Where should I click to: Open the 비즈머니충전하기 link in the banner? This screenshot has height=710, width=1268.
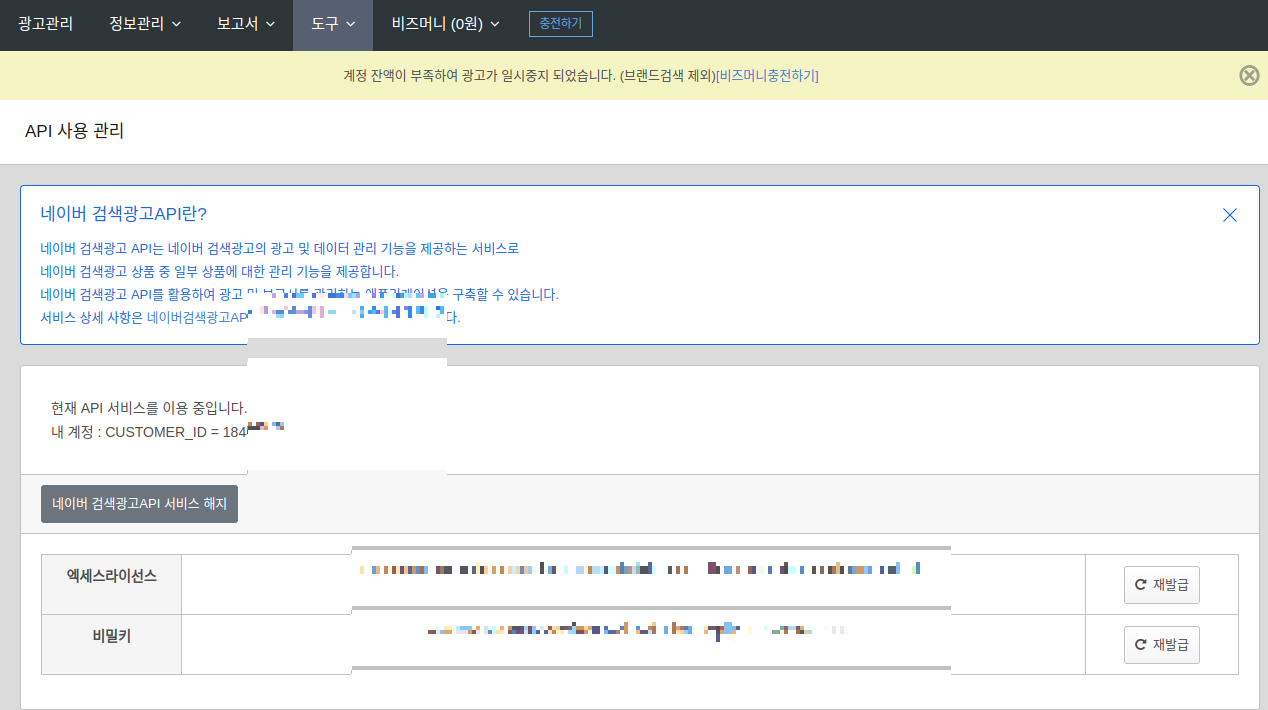768,76
